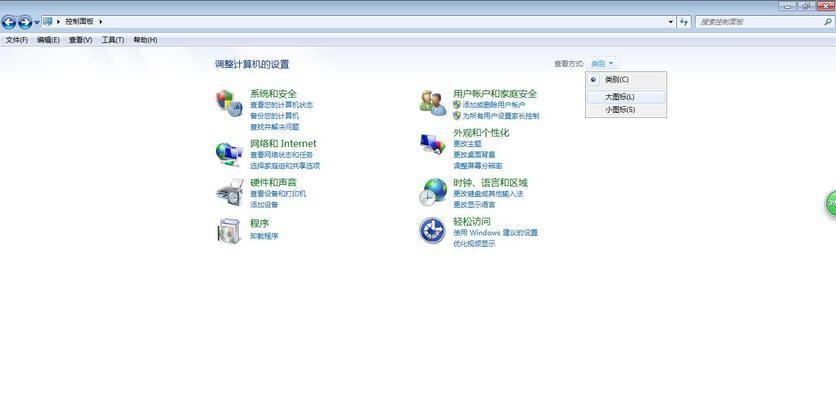Click 更改显示语言 link
Screen dimensions: 836x400
pos(474,205)
